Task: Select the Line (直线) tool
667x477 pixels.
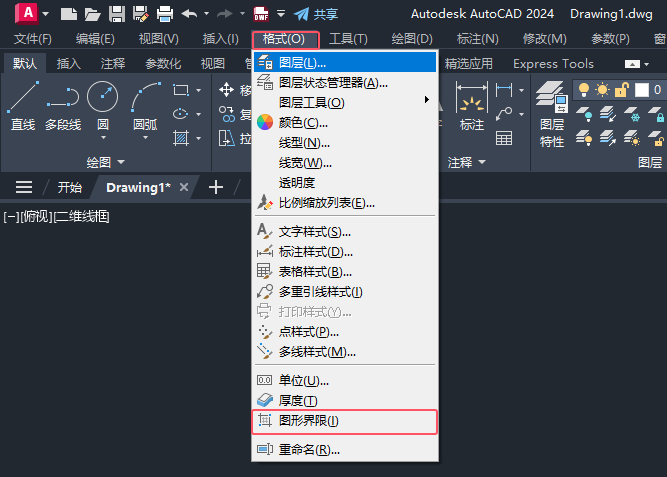Action: (23, 106)
